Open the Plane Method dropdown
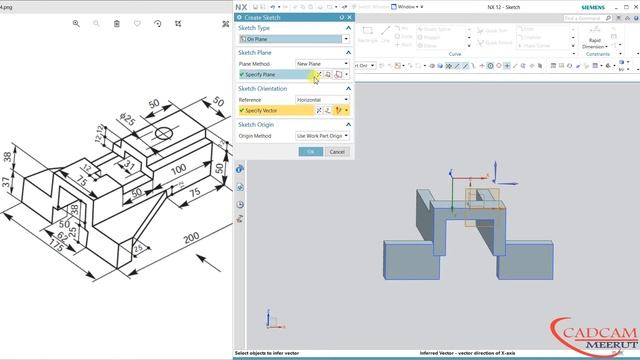 (322, 64)
